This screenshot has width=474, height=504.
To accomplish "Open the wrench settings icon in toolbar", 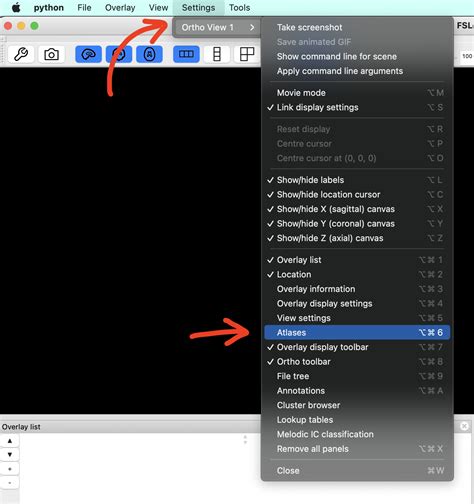I will click(x=21, y=54).
